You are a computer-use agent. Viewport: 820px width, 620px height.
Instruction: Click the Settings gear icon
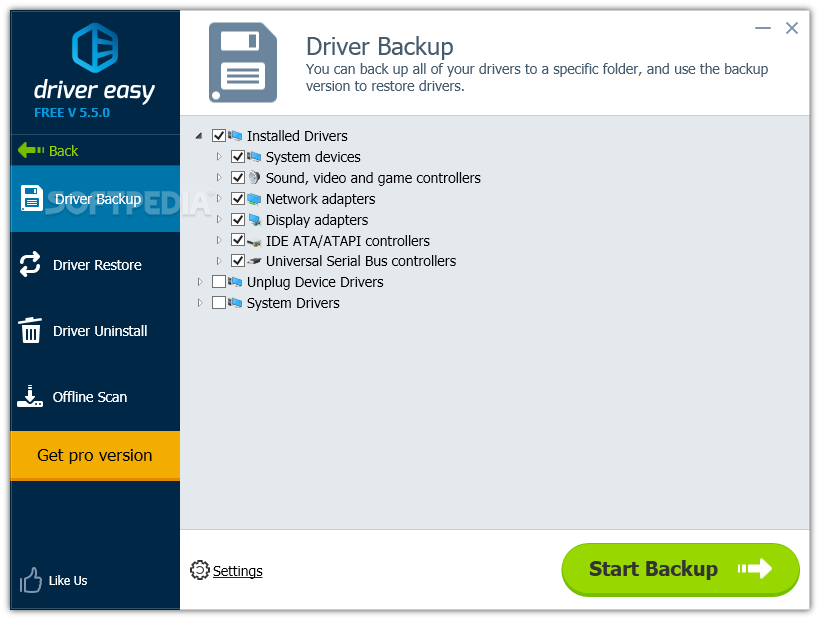(x=199, y=570)
